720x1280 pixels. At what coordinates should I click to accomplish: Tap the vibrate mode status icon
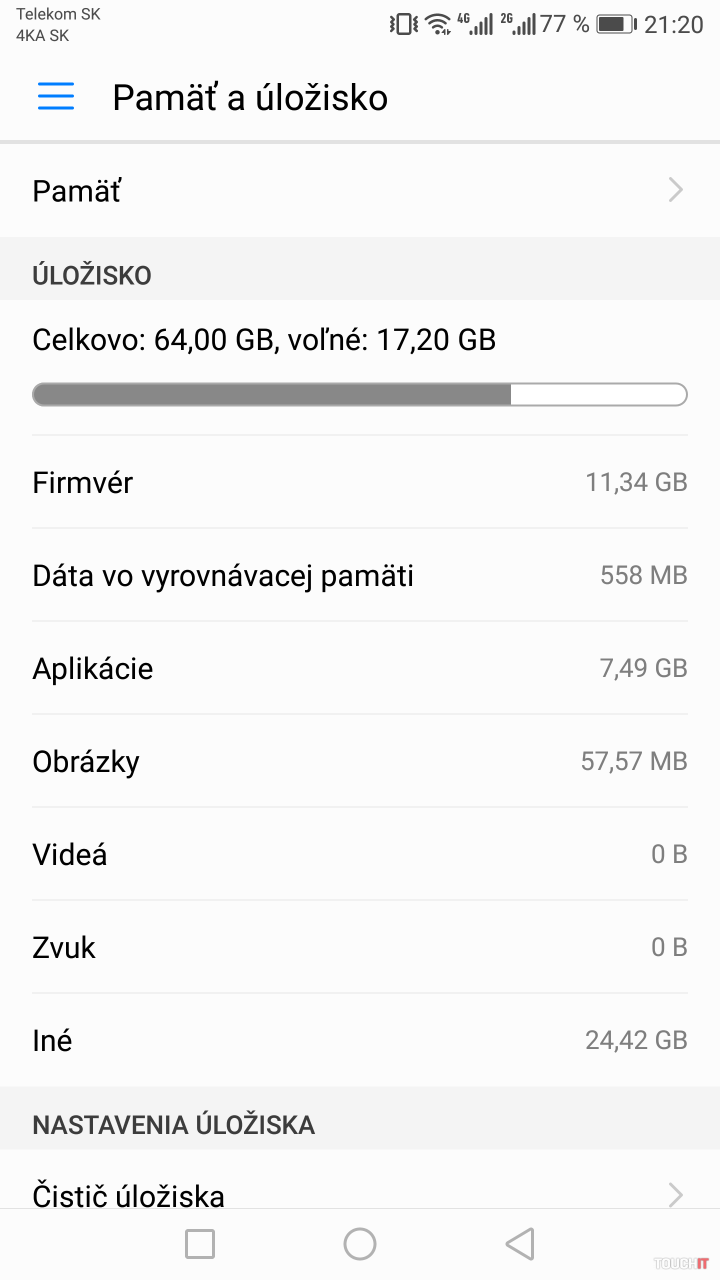tap(404, 25)
